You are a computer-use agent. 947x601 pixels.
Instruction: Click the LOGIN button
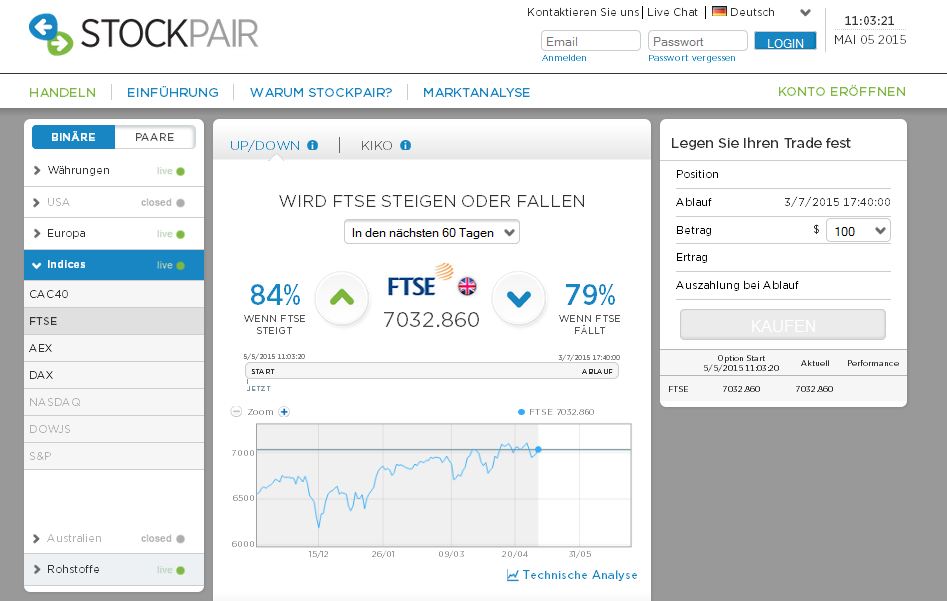tap(785, 41)
